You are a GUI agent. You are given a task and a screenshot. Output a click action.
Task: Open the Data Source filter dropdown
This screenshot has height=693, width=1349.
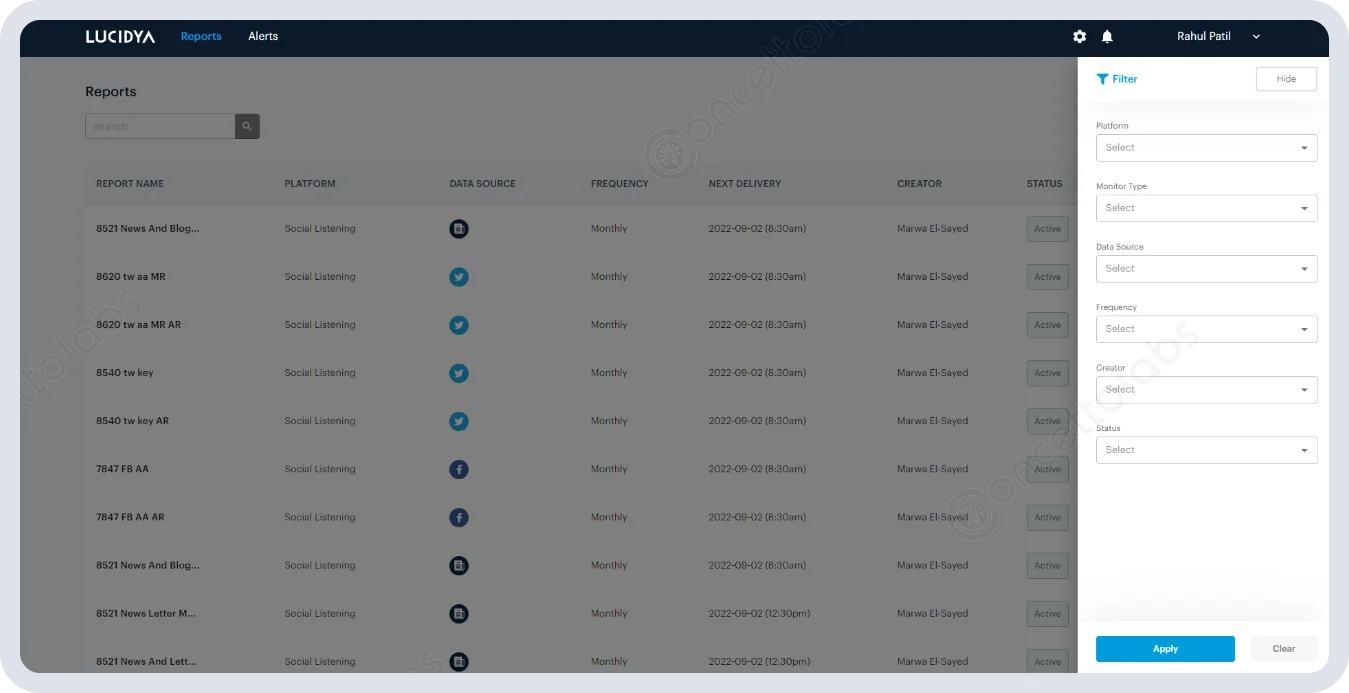click(x=1206, y=269)
